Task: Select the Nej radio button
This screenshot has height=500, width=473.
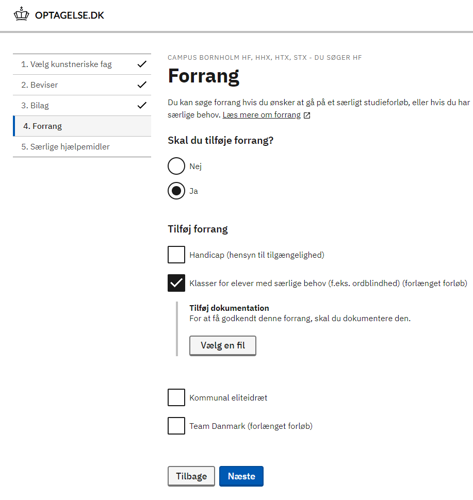Action: (176, 166)
